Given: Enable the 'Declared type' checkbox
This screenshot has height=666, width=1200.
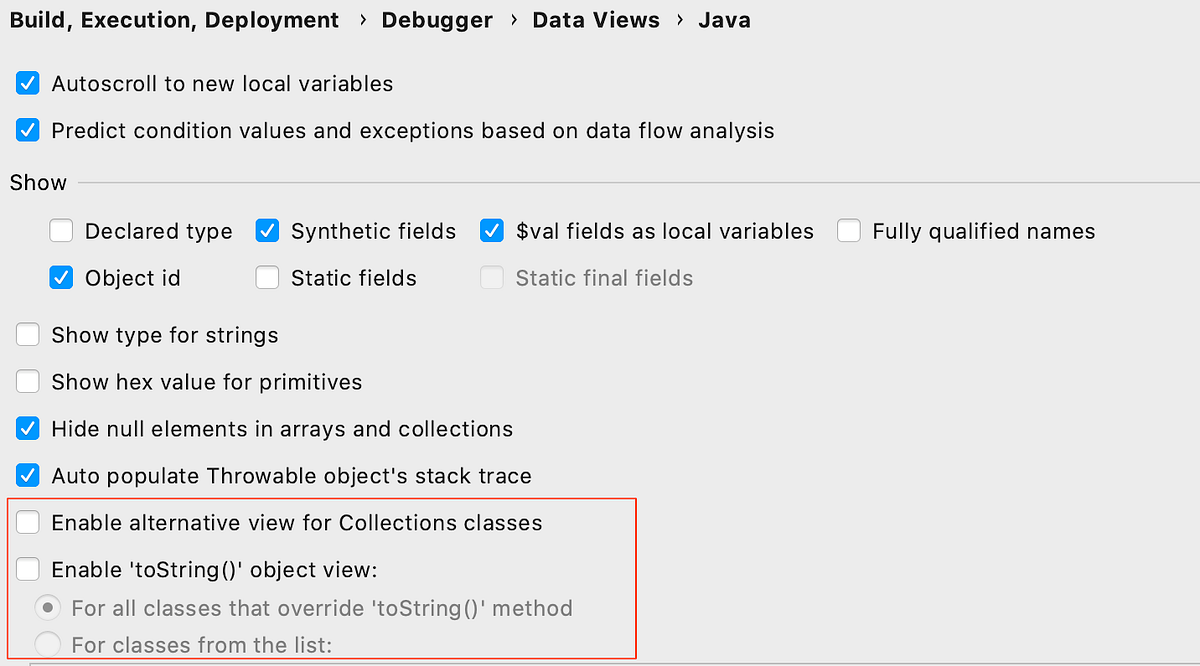Looking at the screenshot, I should point(61,231).
